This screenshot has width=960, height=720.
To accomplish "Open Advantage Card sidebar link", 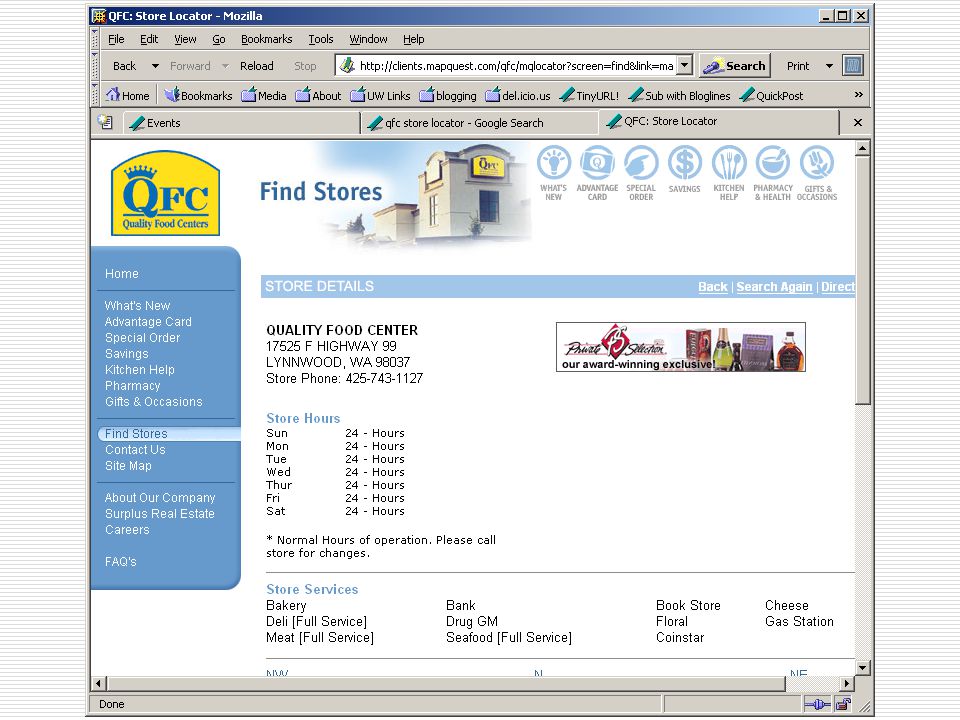I will point(148,321).
